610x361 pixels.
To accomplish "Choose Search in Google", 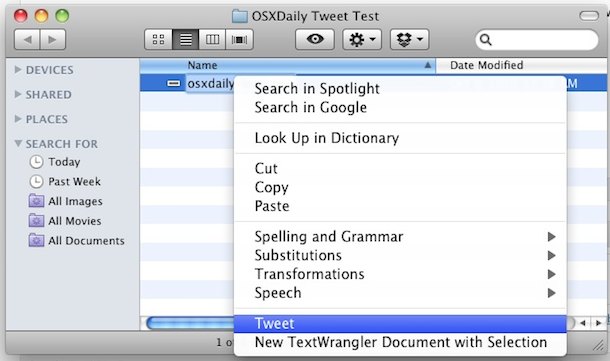I will point(400,107).
